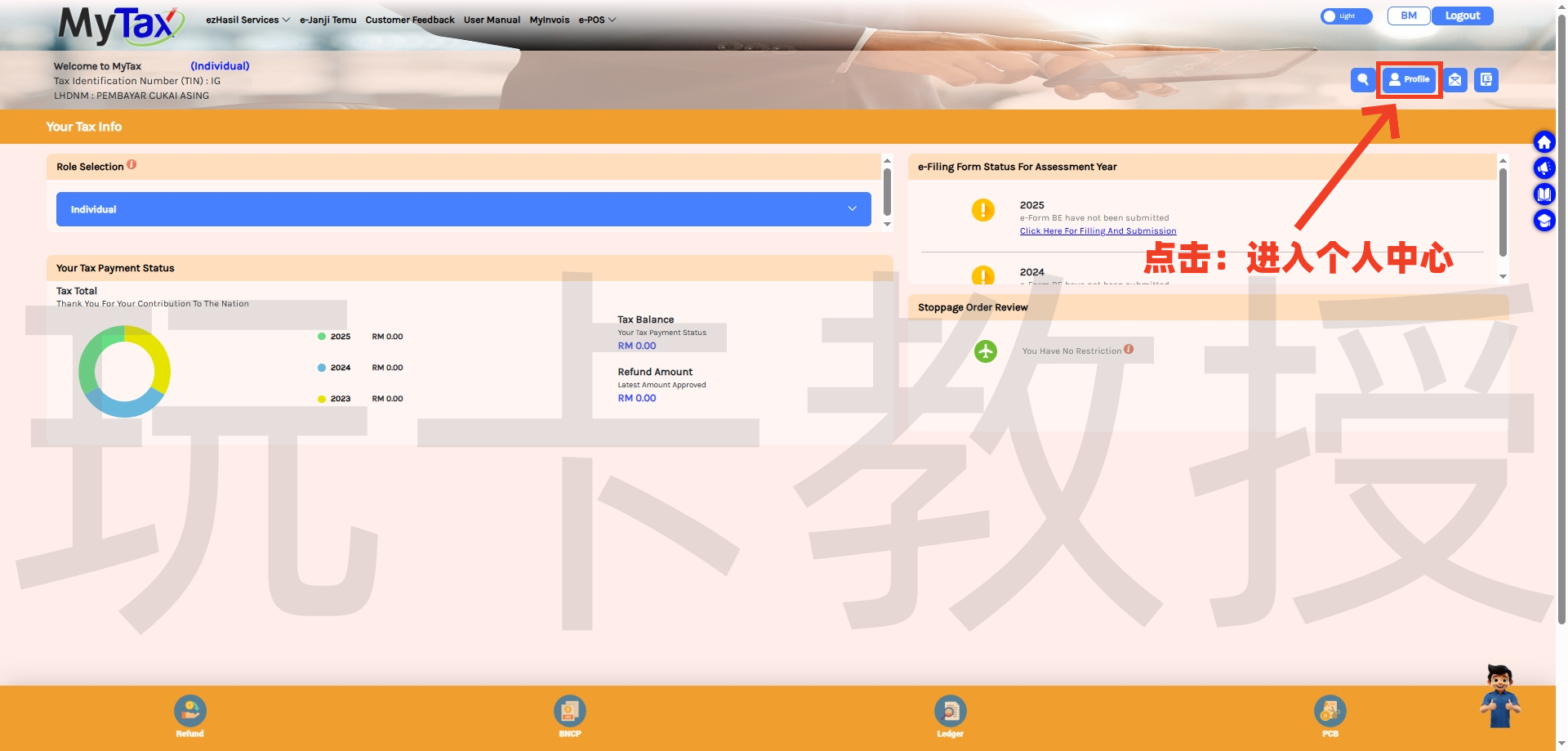1568x751 pixels.
Task: Click the Role Selection panel scrollbar
Action: pos(887,192)
